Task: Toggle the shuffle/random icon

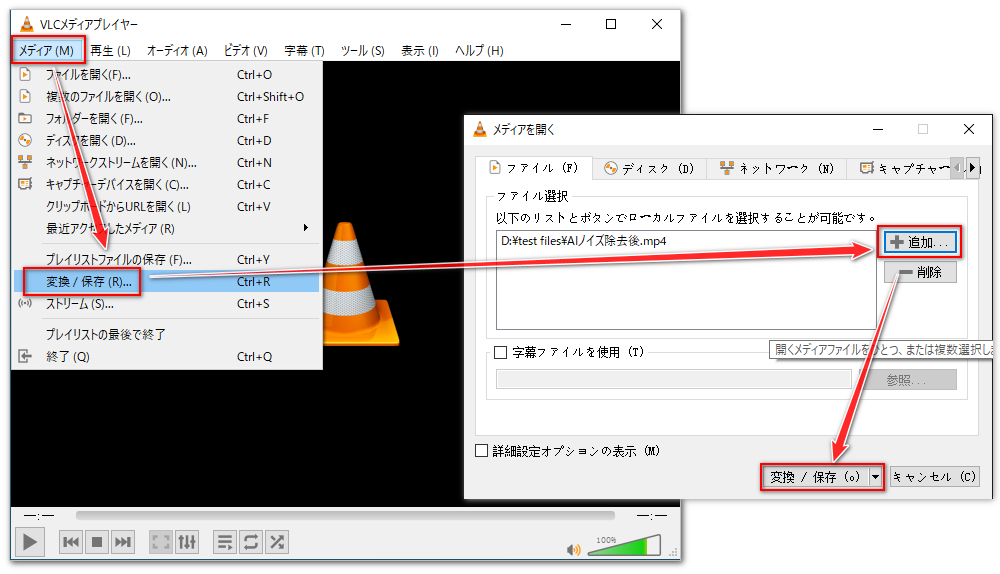Action: tap(277, 542)
